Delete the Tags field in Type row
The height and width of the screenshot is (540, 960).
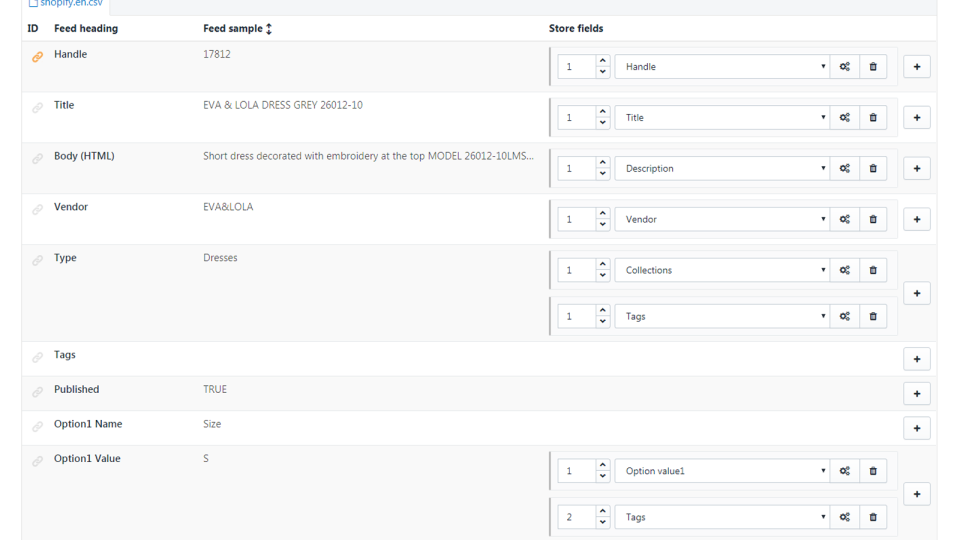(x=873, y=317)
